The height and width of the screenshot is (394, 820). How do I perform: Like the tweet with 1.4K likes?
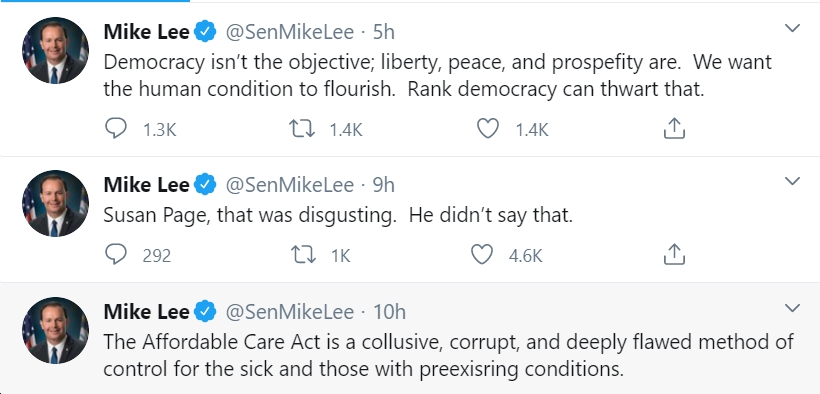click(487, 128)
